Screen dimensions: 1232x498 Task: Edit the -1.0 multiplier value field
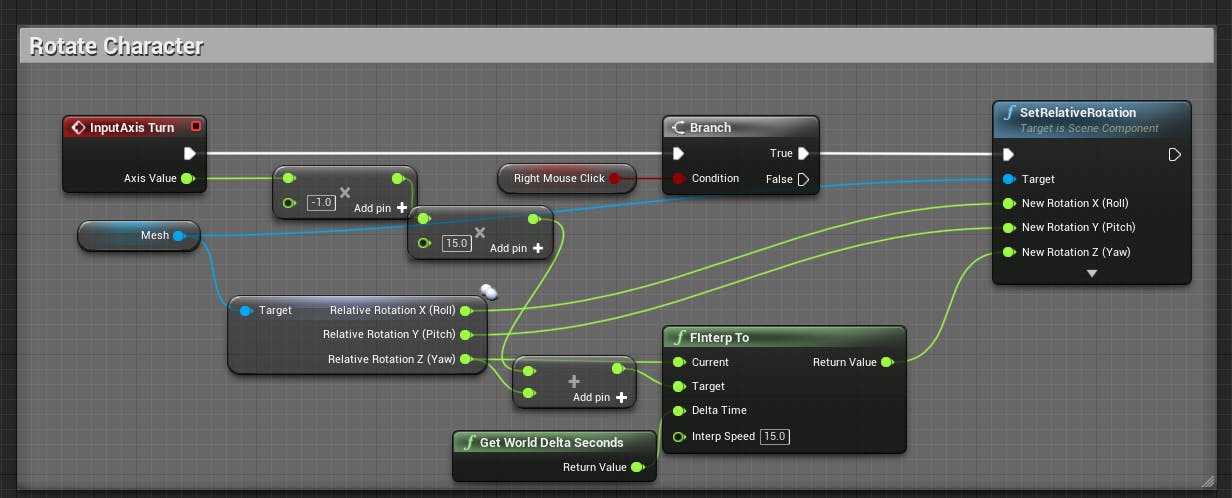321,202
